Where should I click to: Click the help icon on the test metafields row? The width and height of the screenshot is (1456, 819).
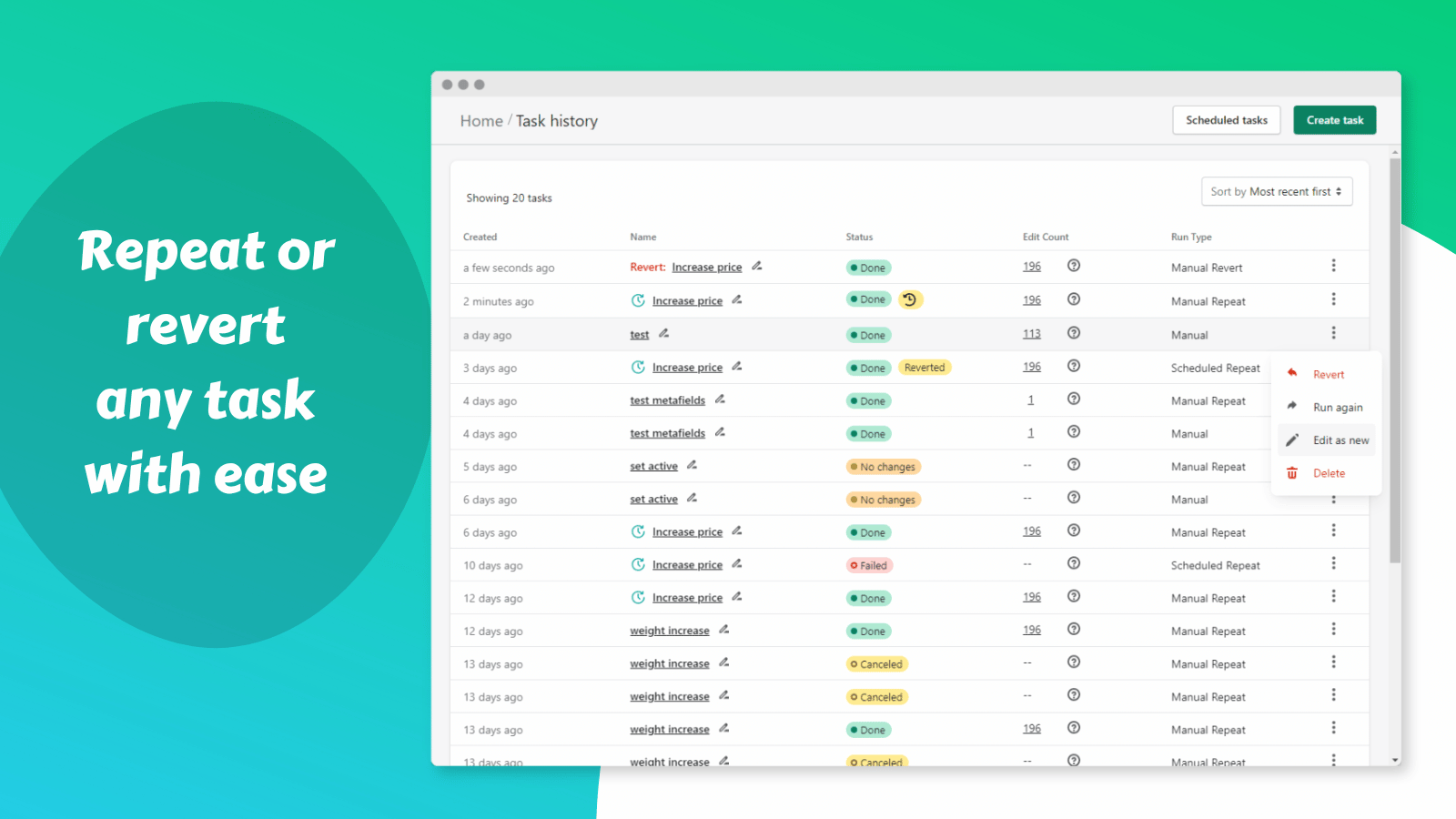tap(1074, 398)
